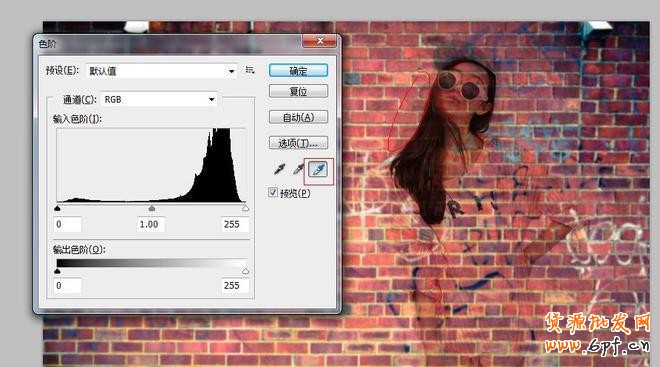Toggle the 预览(P) preview checkbox

coord(273,193)
